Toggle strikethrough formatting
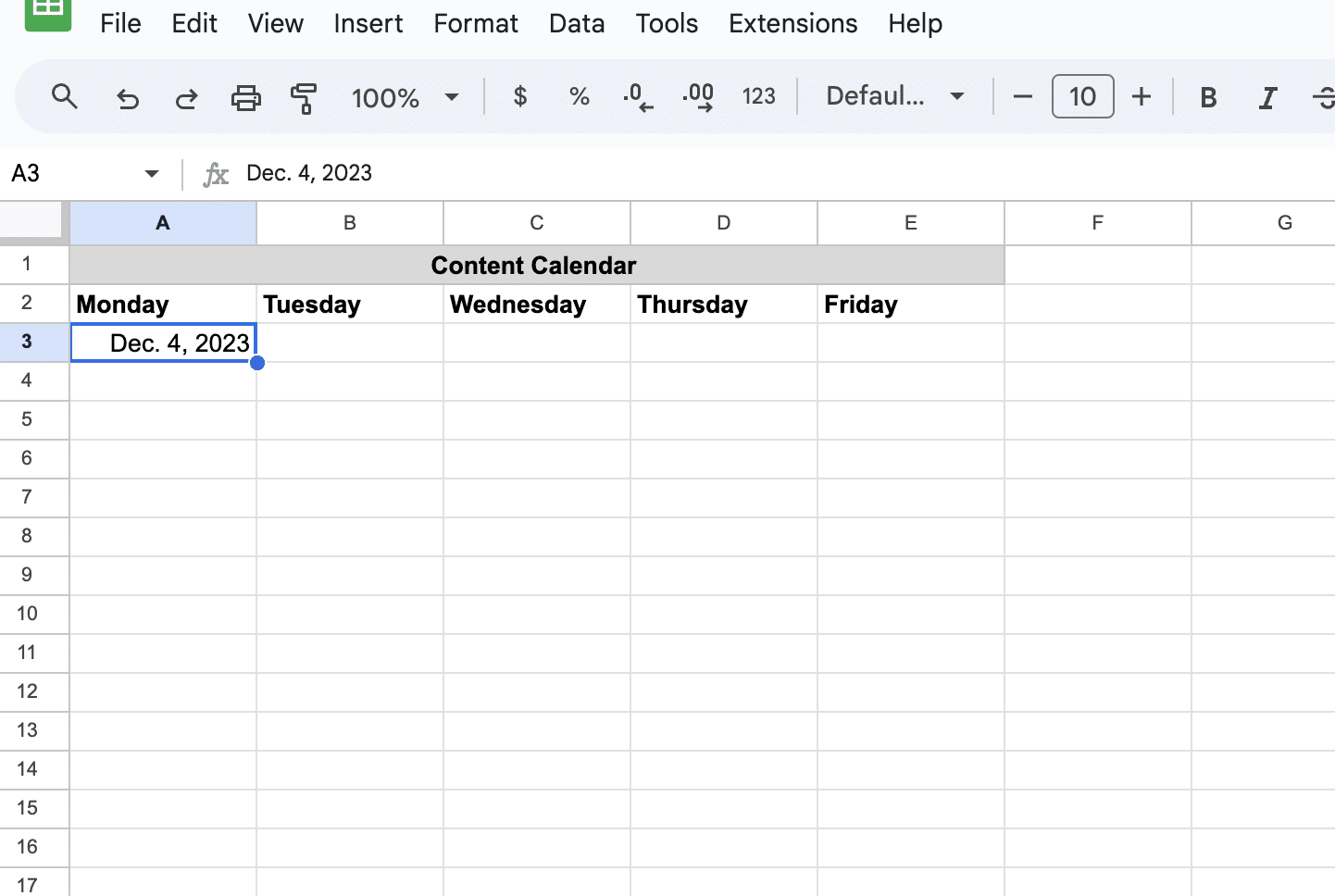1335x896 pixels. pyautogui.click(x=1324, y=97)
